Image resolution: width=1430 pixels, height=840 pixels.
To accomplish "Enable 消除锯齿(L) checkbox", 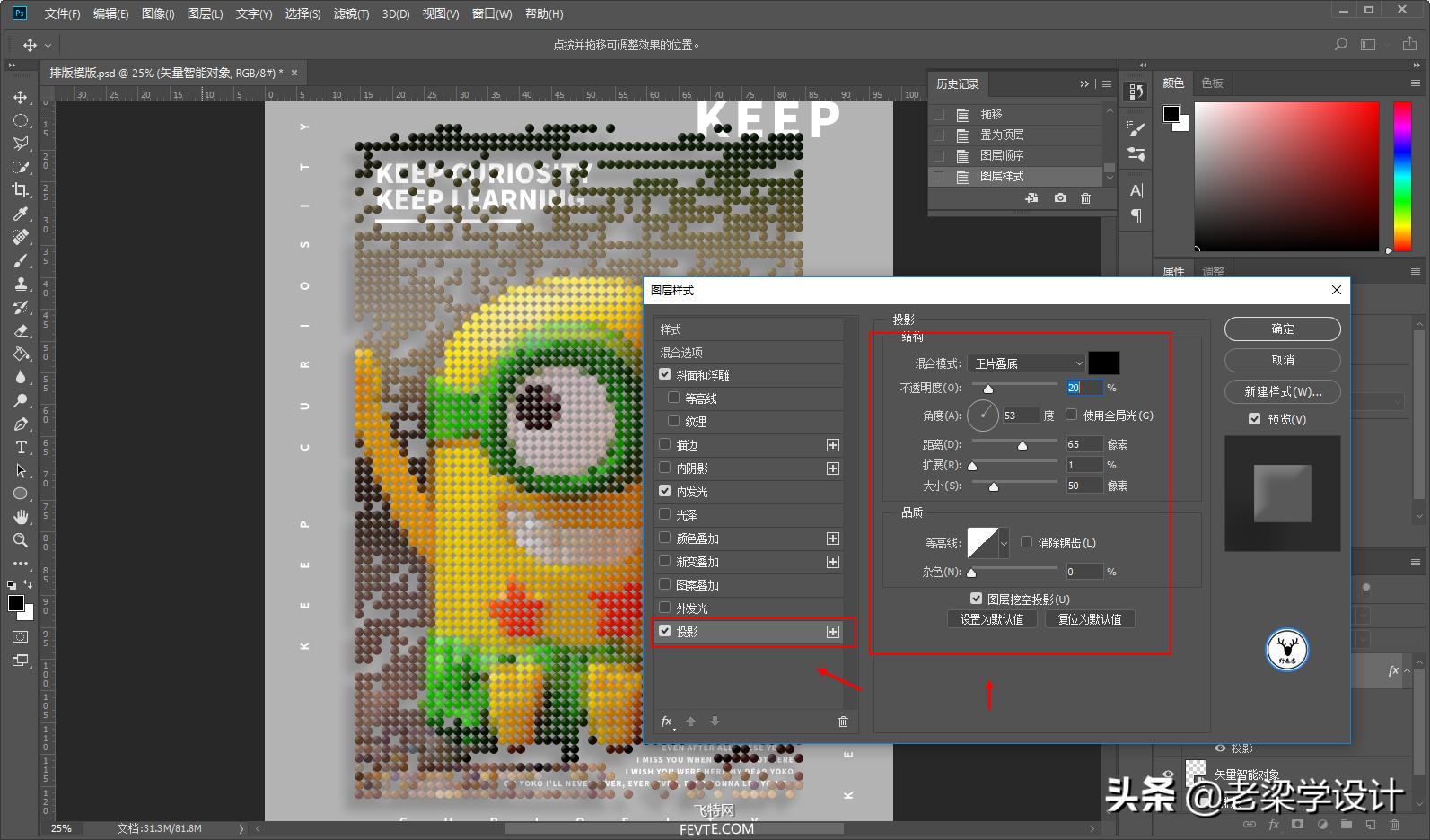I will [x=1027, y=542].
